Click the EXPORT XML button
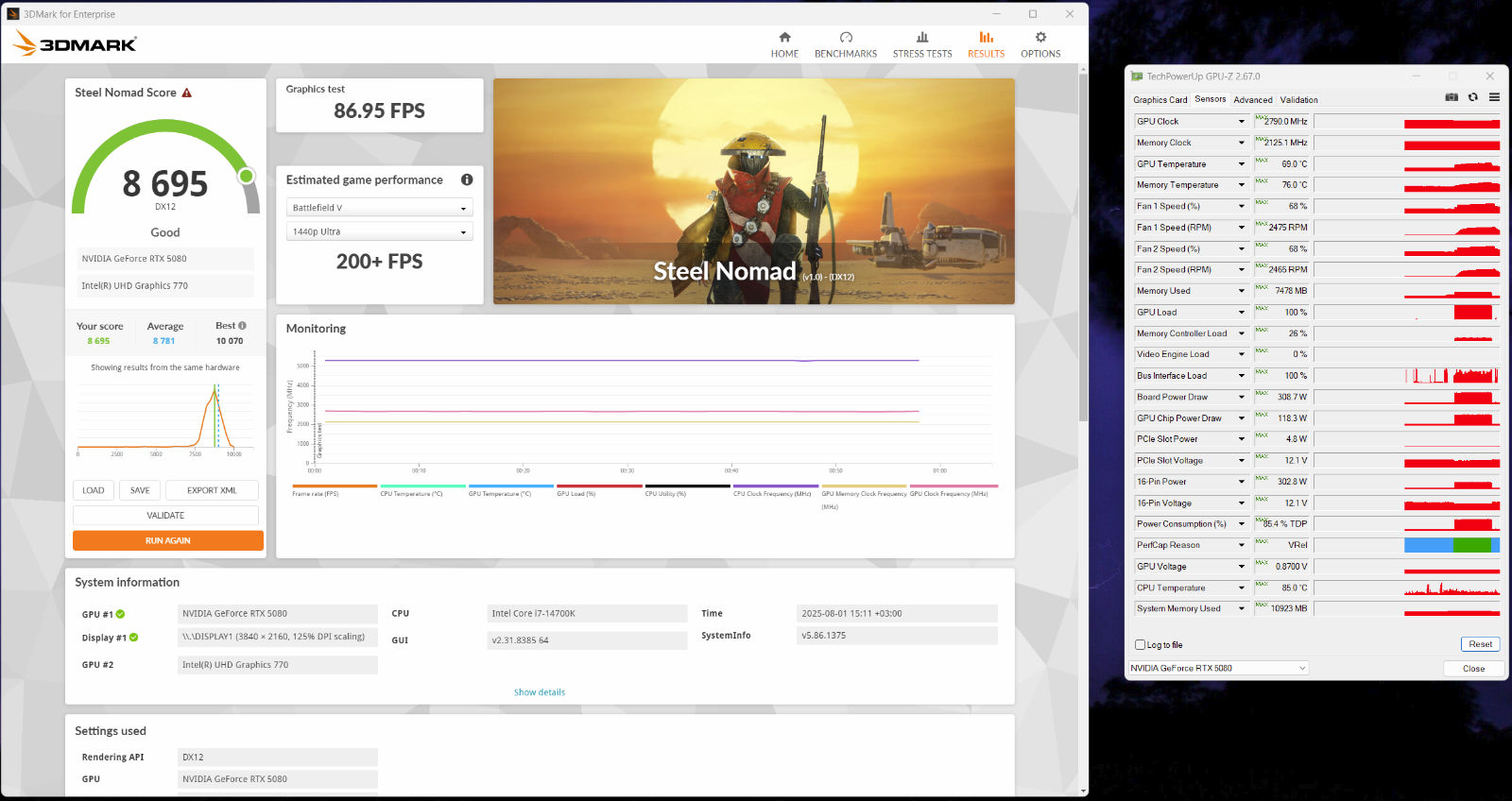Image resolution: width=1512 pixels, height=801 pixels. [212, 490]
